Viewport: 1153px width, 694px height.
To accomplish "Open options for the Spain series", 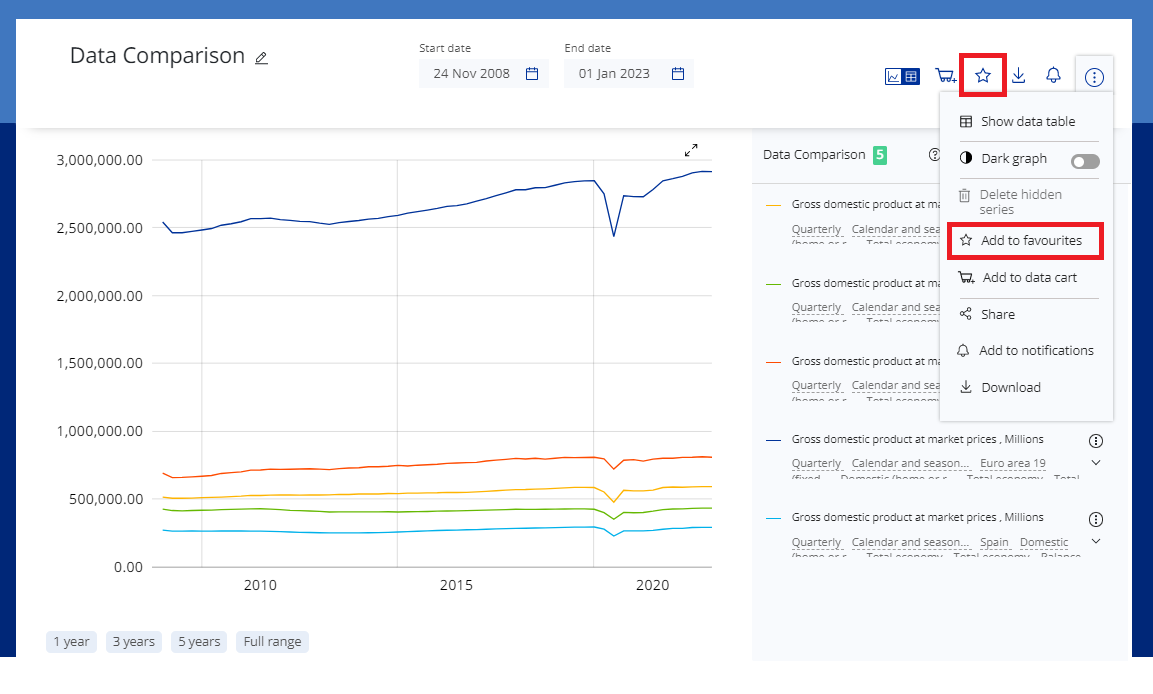I will coord(1096,519).
